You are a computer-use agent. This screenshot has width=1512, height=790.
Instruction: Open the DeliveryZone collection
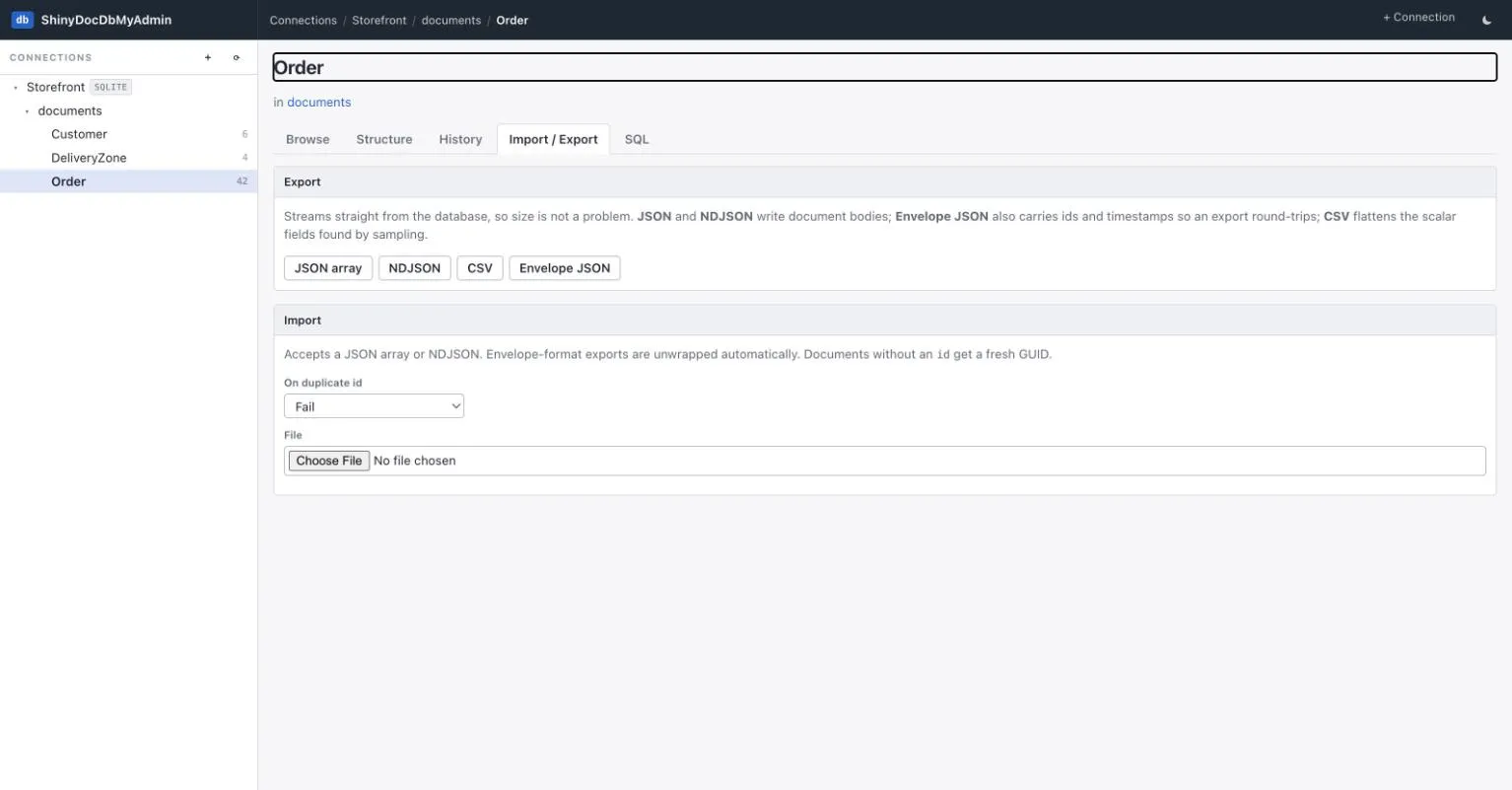point(128,158)
